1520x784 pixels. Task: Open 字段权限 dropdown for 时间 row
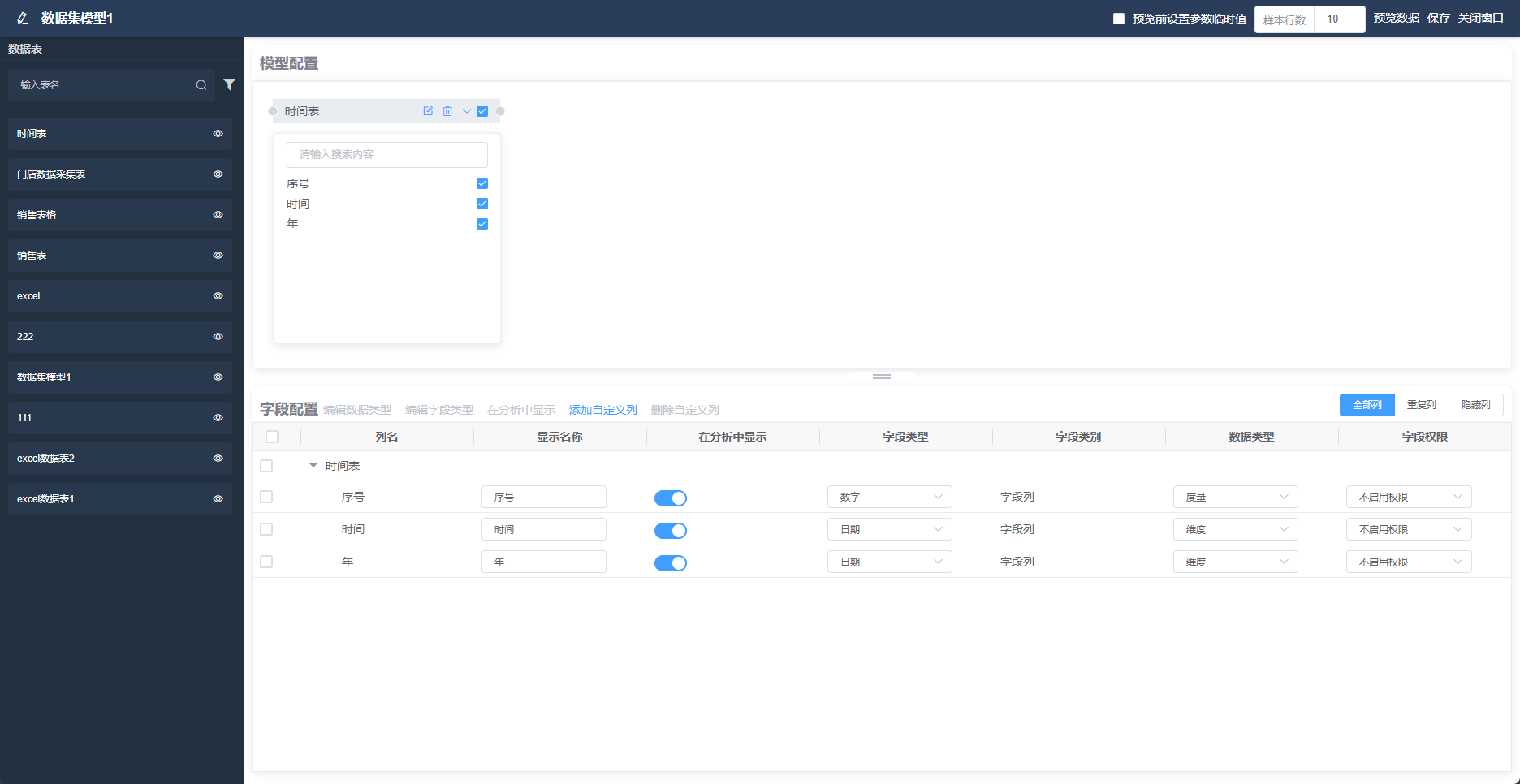click(x=1409, y=529)
